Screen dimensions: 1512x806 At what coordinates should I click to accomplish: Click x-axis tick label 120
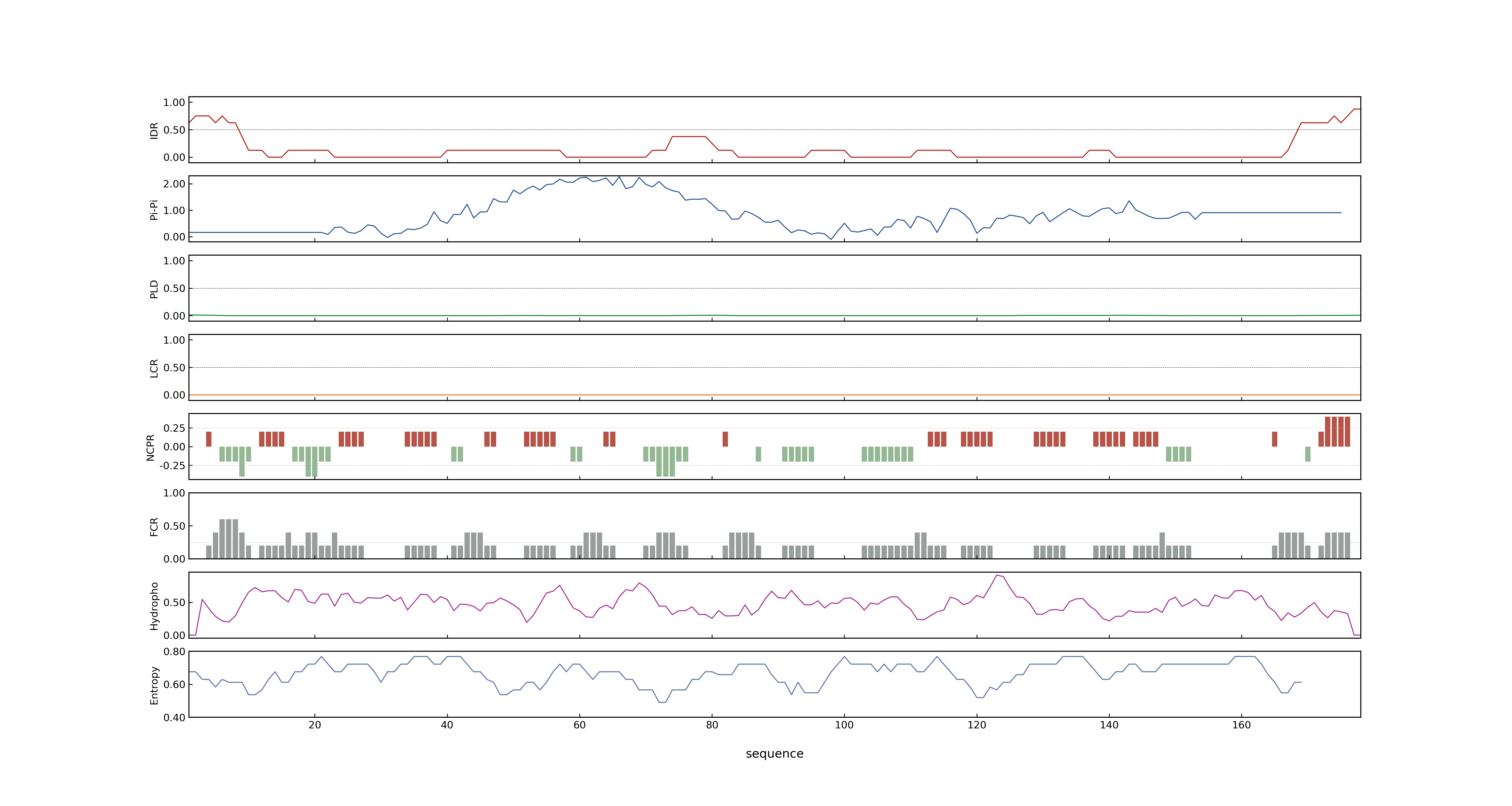tap(977, 725)
